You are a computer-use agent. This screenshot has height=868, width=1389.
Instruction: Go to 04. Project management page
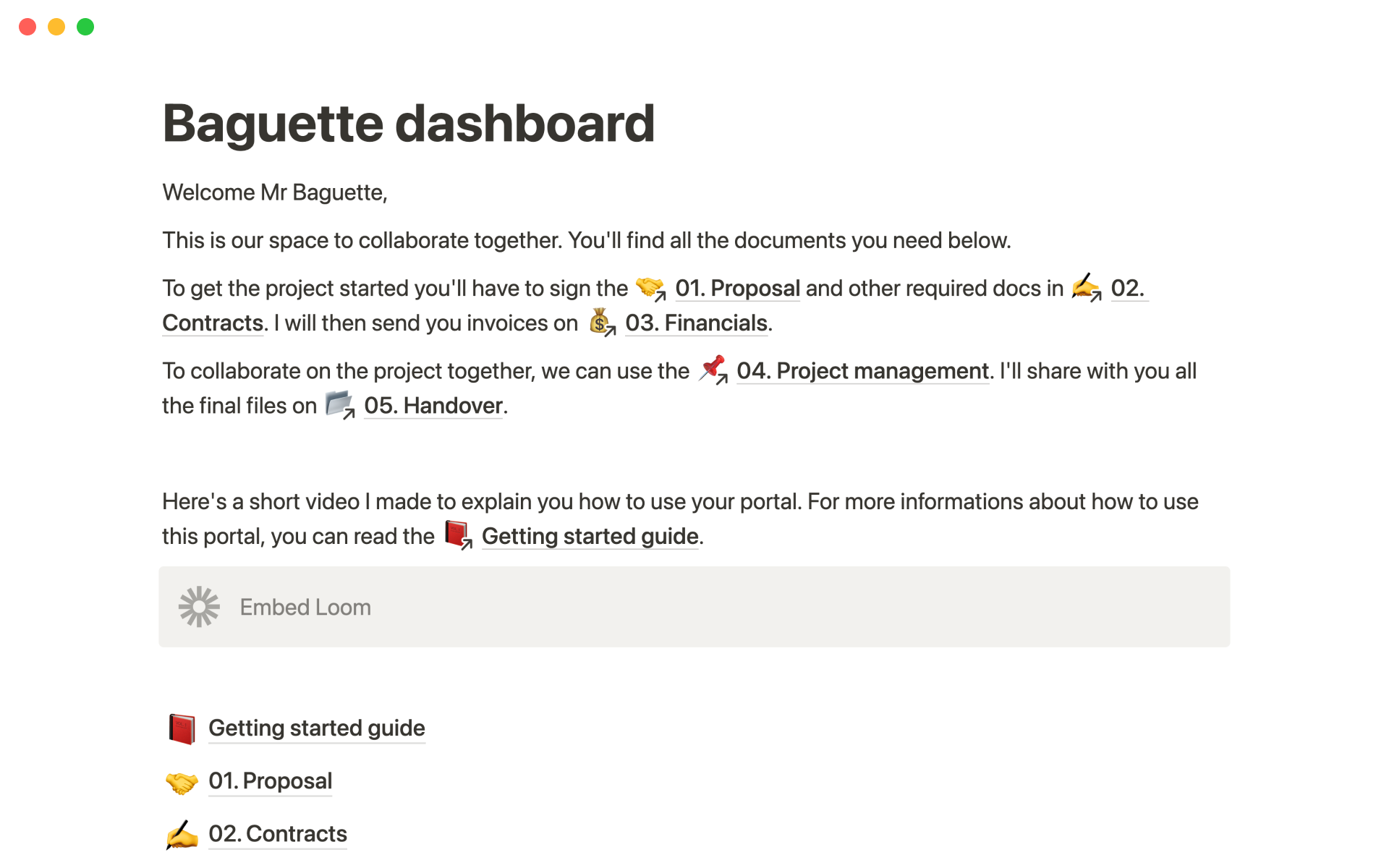coord(862,371)
